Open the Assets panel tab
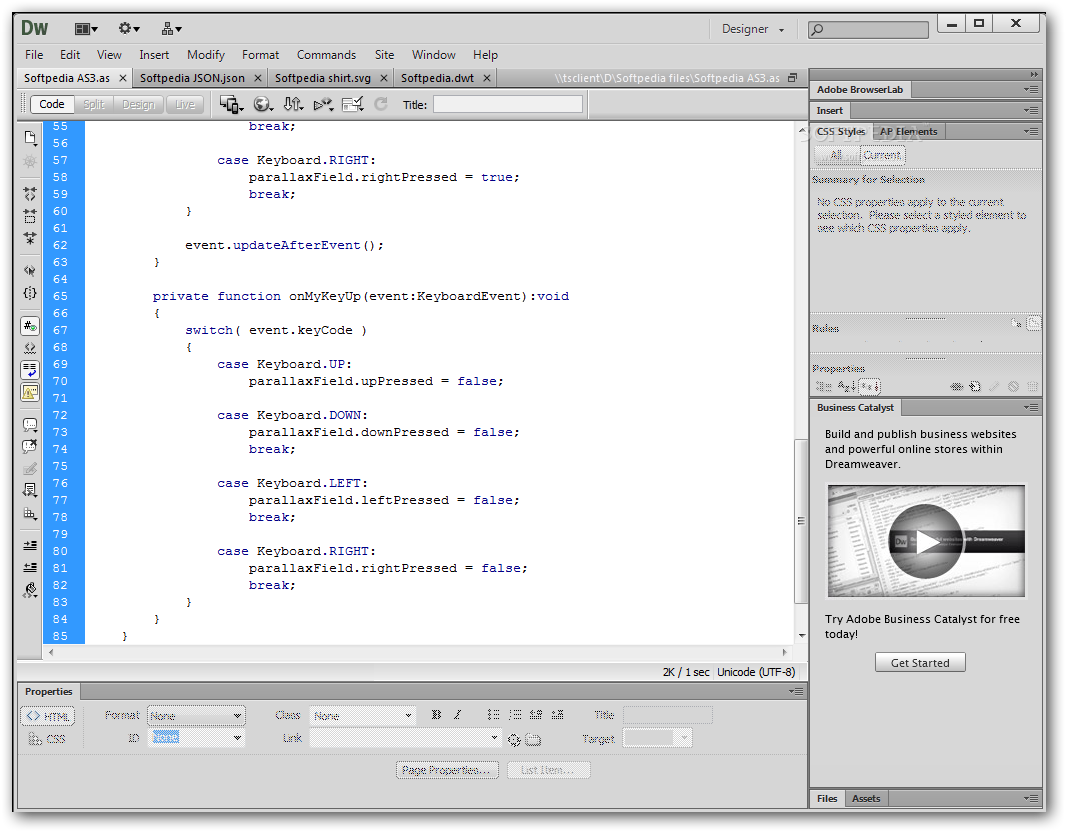This screenshot has width=1066, height=832. coord(865,799)
